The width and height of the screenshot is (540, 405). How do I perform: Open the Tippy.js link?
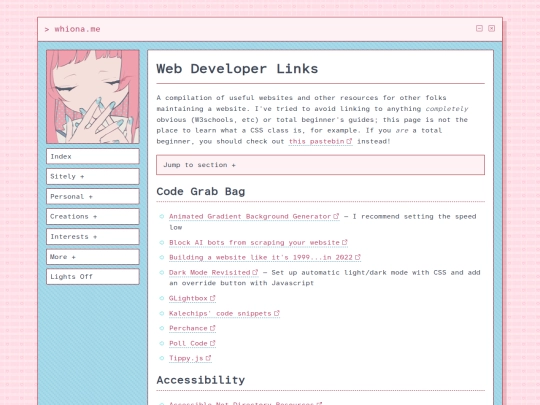(190, 358)
